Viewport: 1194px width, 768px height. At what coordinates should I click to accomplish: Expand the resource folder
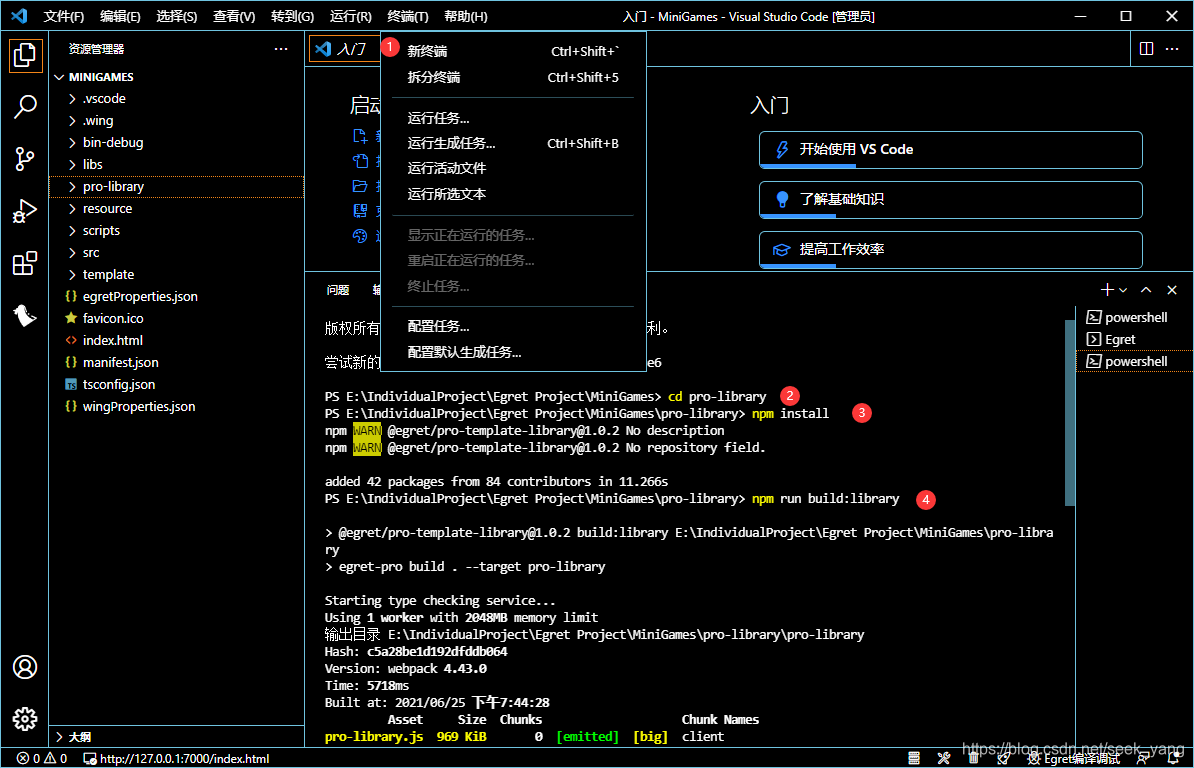point(72,209)
